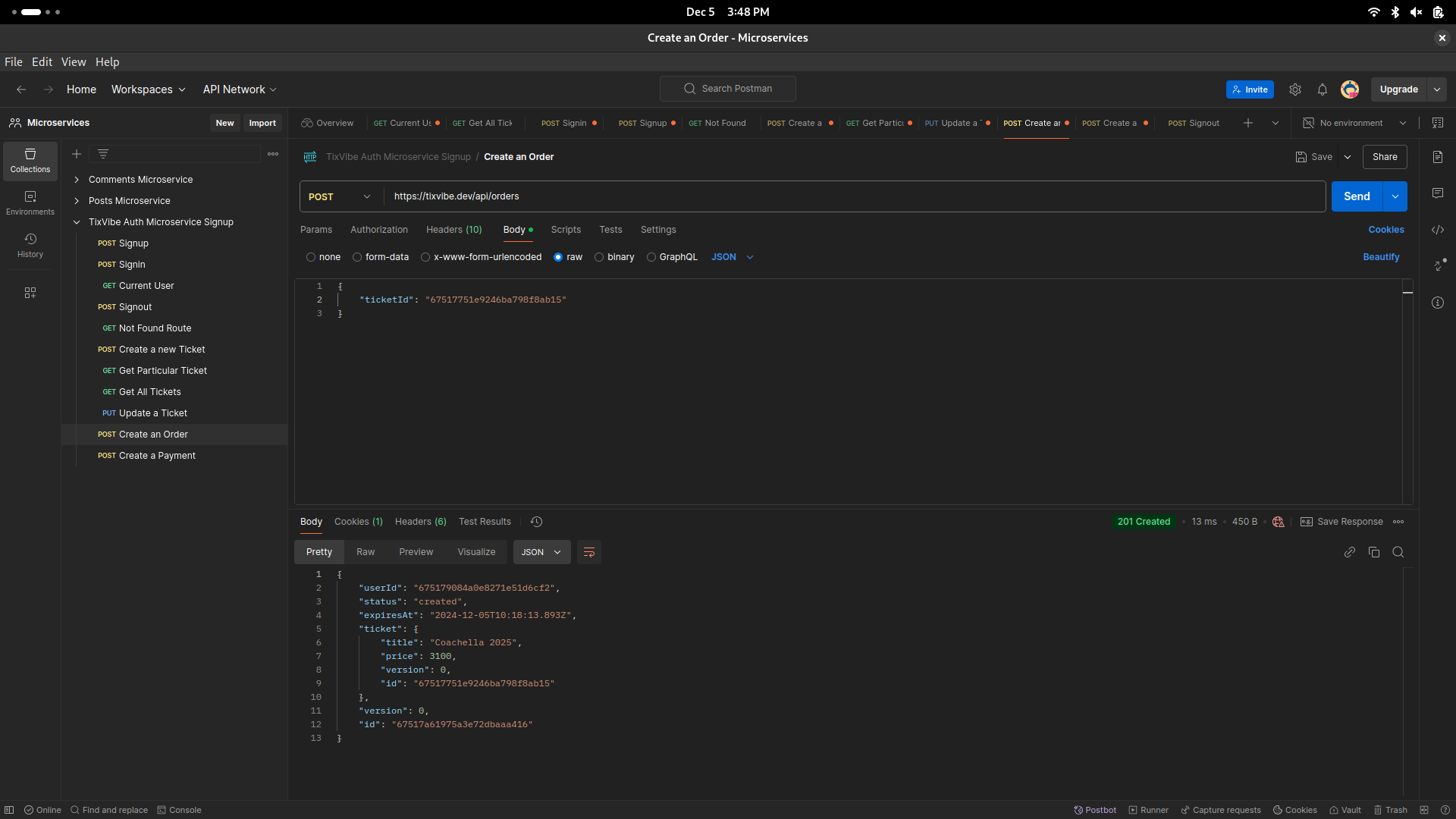Toggle the two-pane layout icon in status bar
Screen dimensions: 1456x819
click(1424, 810)
